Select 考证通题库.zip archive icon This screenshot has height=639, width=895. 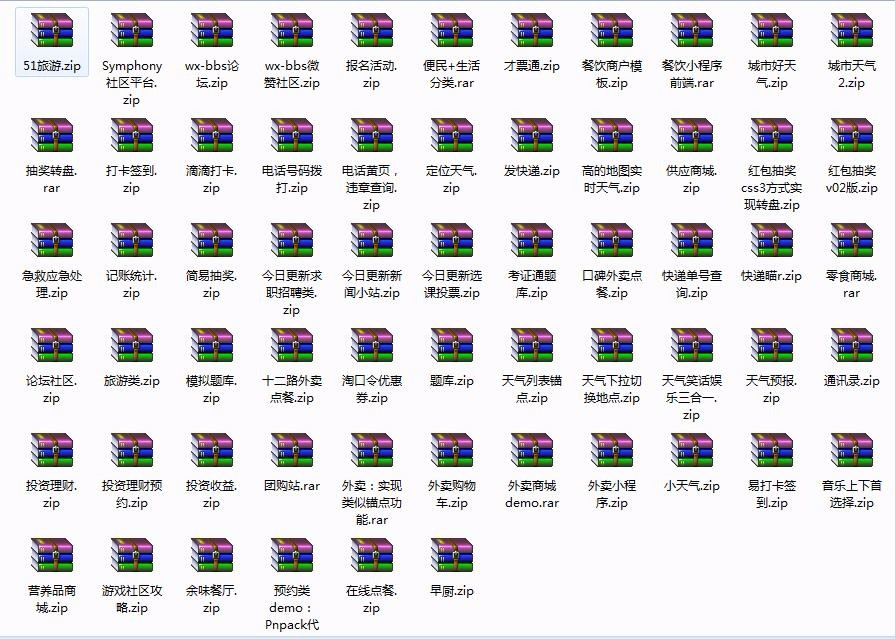531,240
